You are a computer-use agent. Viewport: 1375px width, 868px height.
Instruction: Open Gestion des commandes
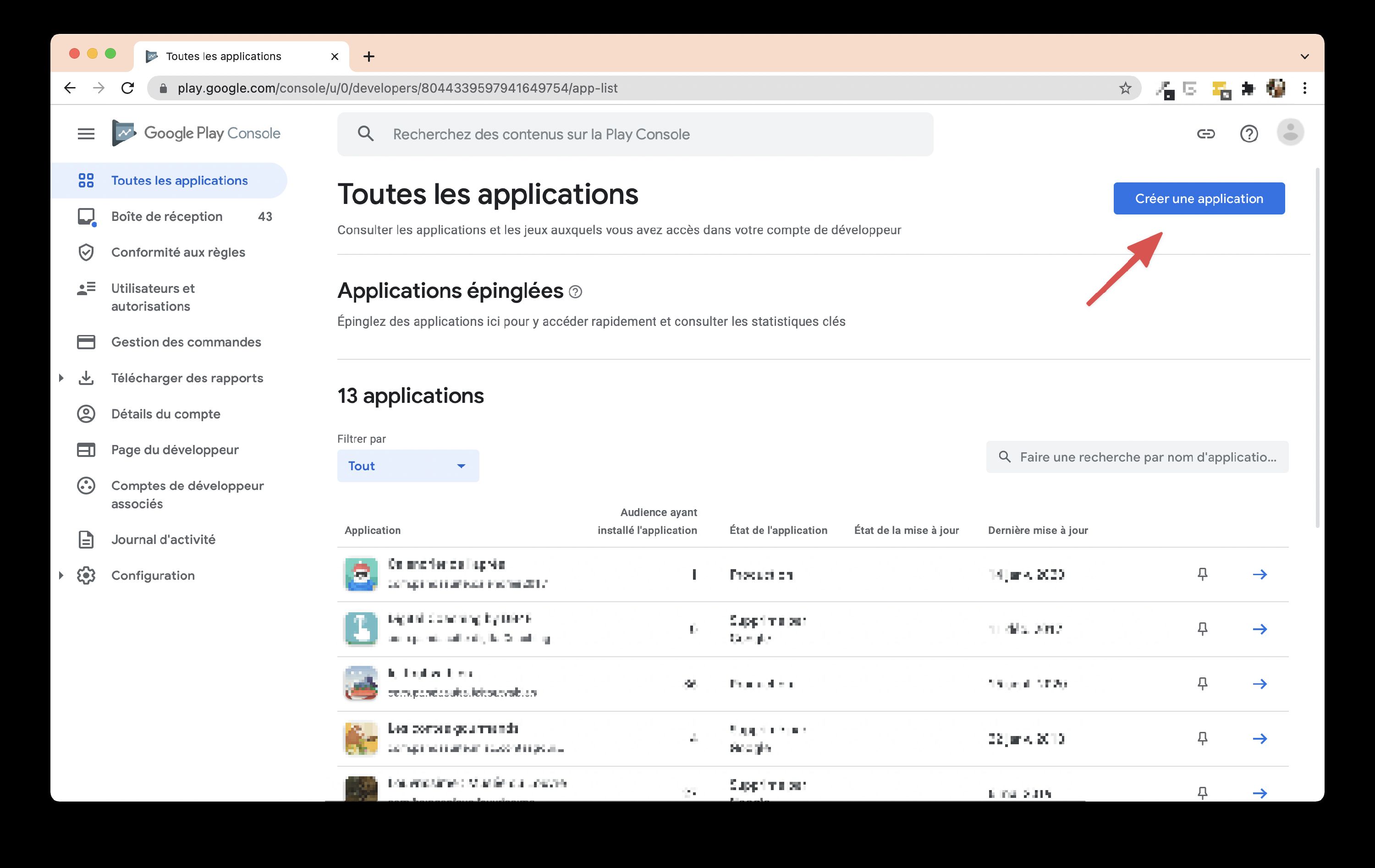coord(186,341)
